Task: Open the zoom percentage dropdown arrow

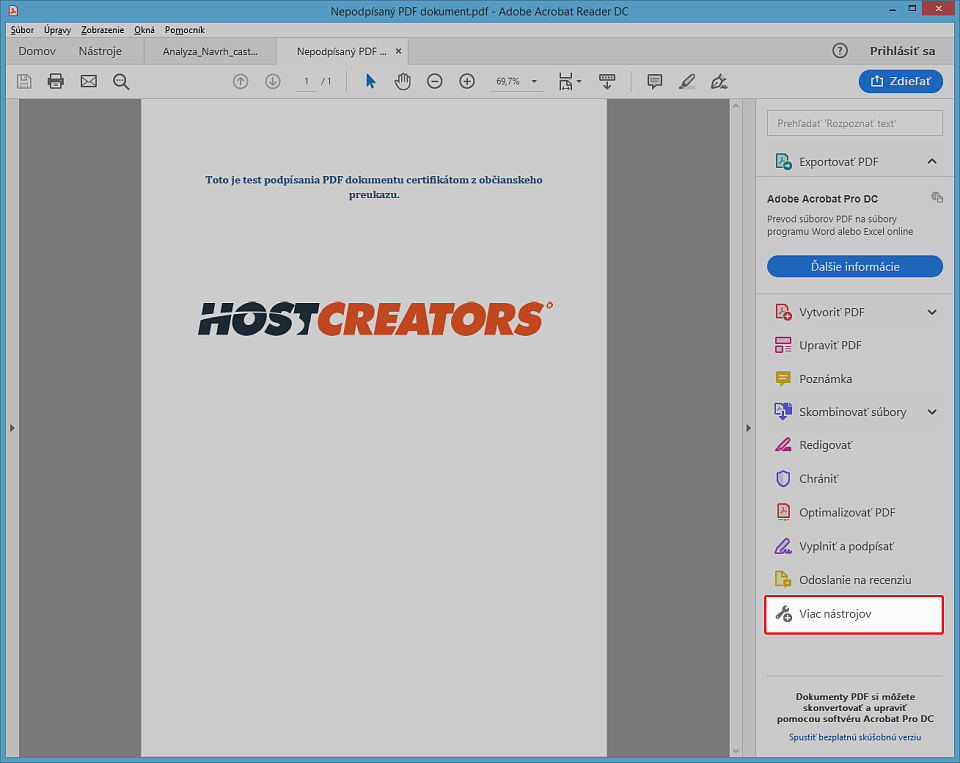Action: tap(534, 81)
